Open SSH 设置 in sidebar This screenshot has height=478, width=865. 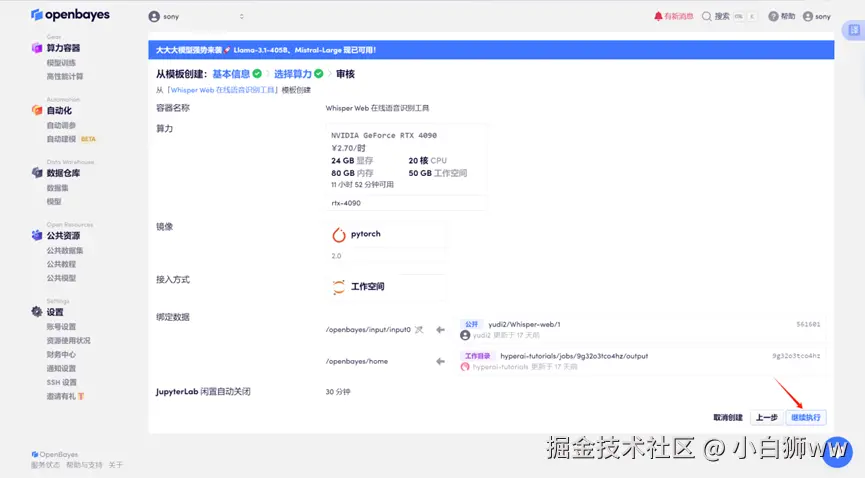pos(62,382)
